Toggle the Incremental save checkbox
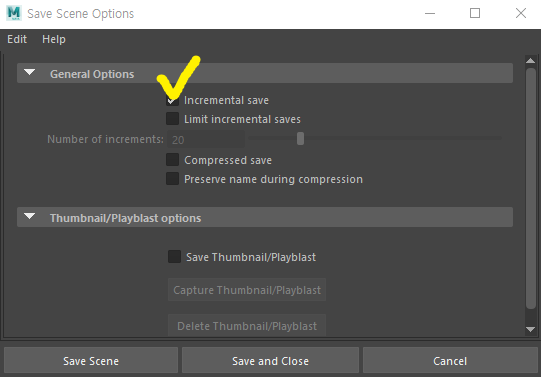This screenshot has width=541, height=377. [173, 100]
